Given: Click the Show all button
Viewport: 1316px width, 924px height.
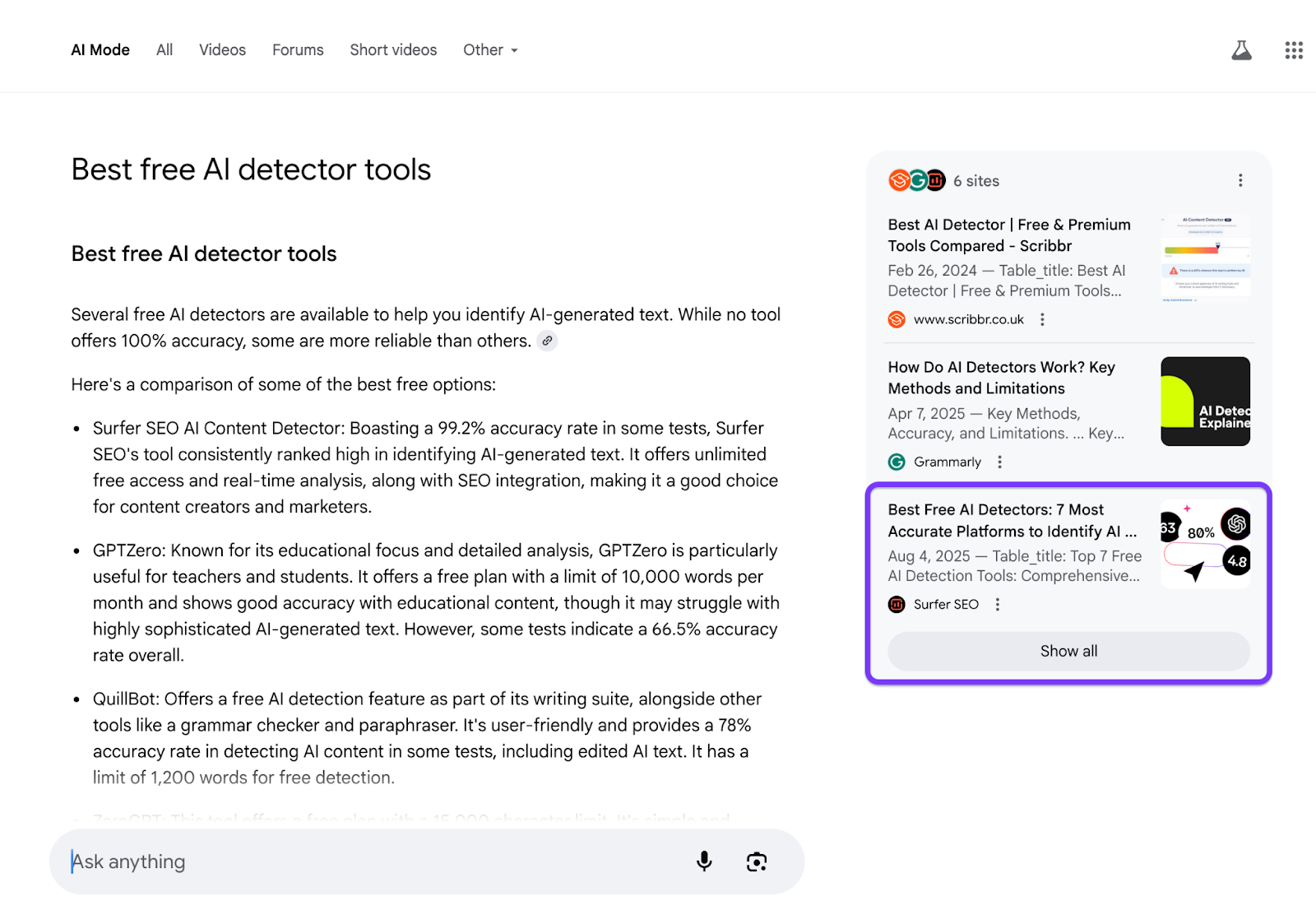Looking at the screenshot, I should tap(1068, 651).
